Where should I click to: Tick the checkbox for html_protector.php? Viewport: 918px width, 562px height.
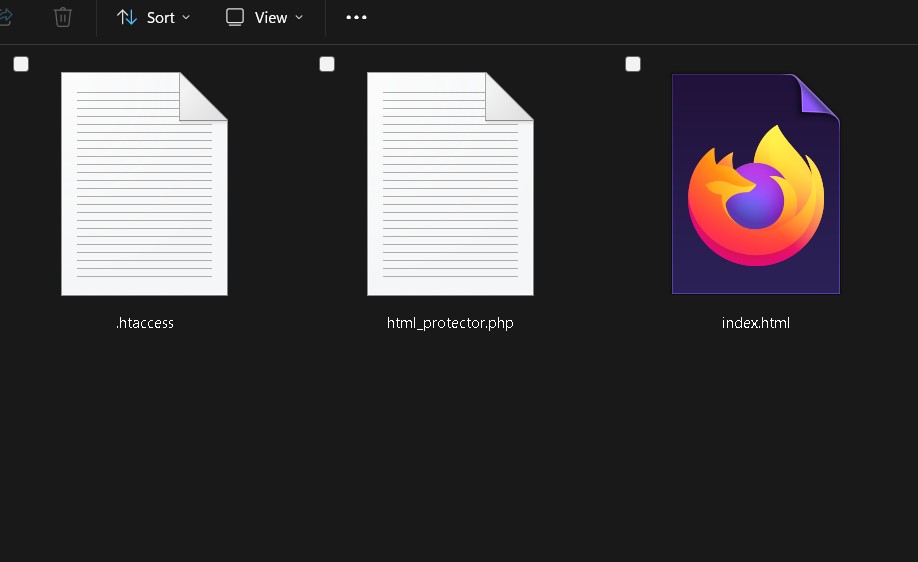[x=327, y=64]
